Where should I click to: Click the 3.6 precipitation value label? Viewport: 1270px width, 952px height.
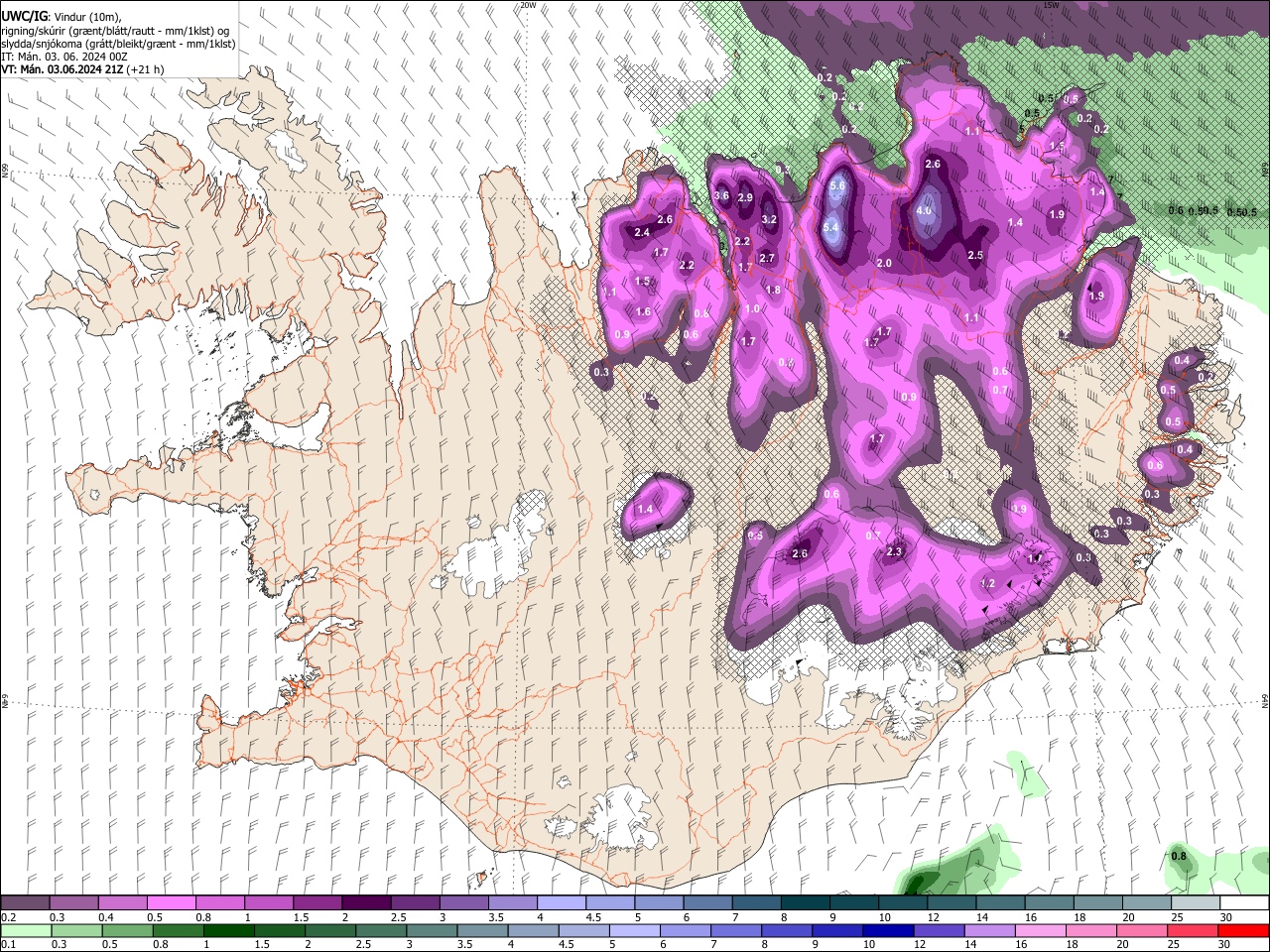[x=721, y=195]
